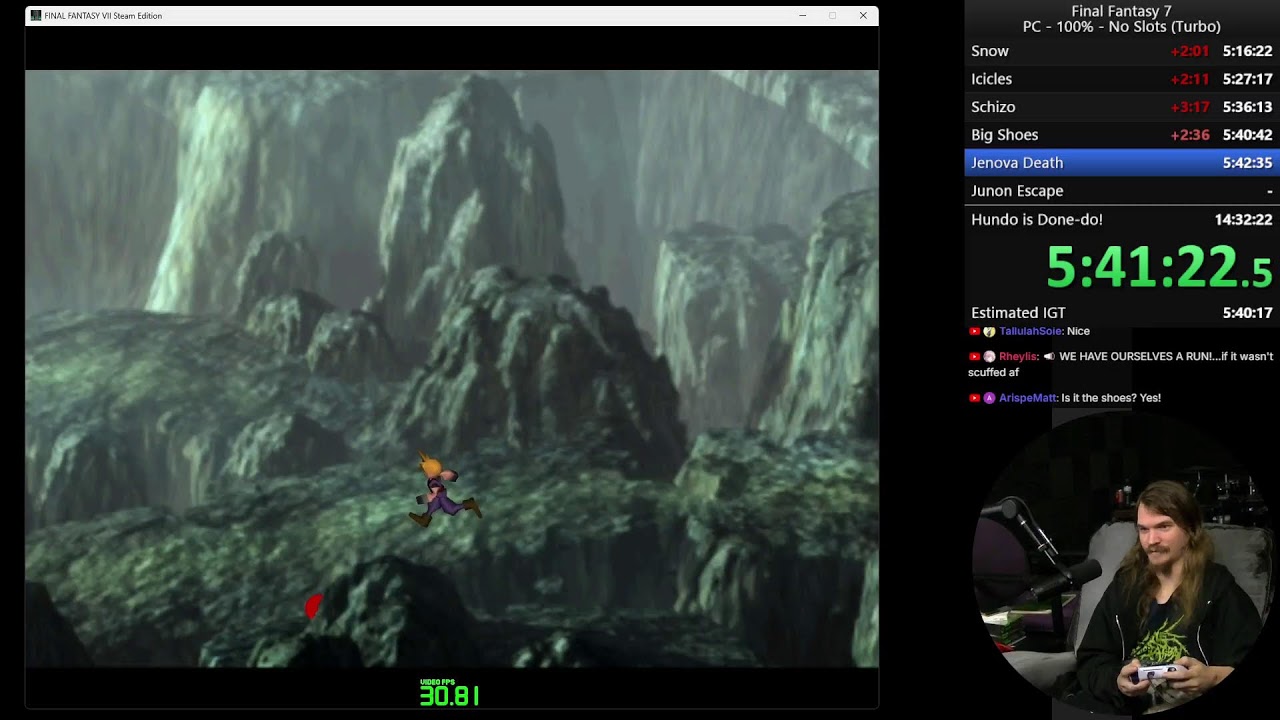Click the YouTube icon beside ArispeMatt
Viewport: 1280px width, 720px height.
pos(975,398)
